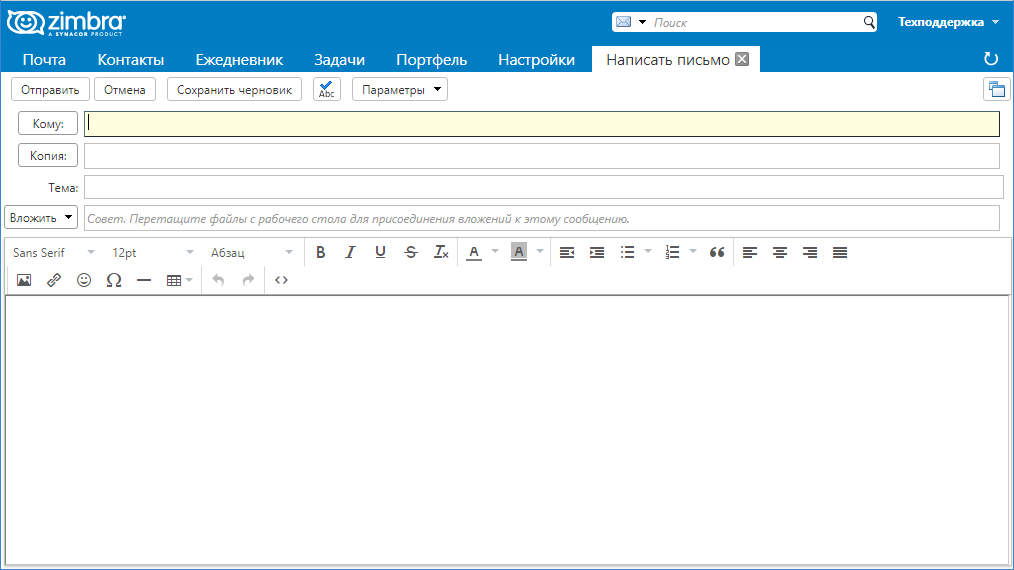Open font color picker dropdown arrow
The height and width of the screenshot is (570, 1014).
(x=495, y=252)
